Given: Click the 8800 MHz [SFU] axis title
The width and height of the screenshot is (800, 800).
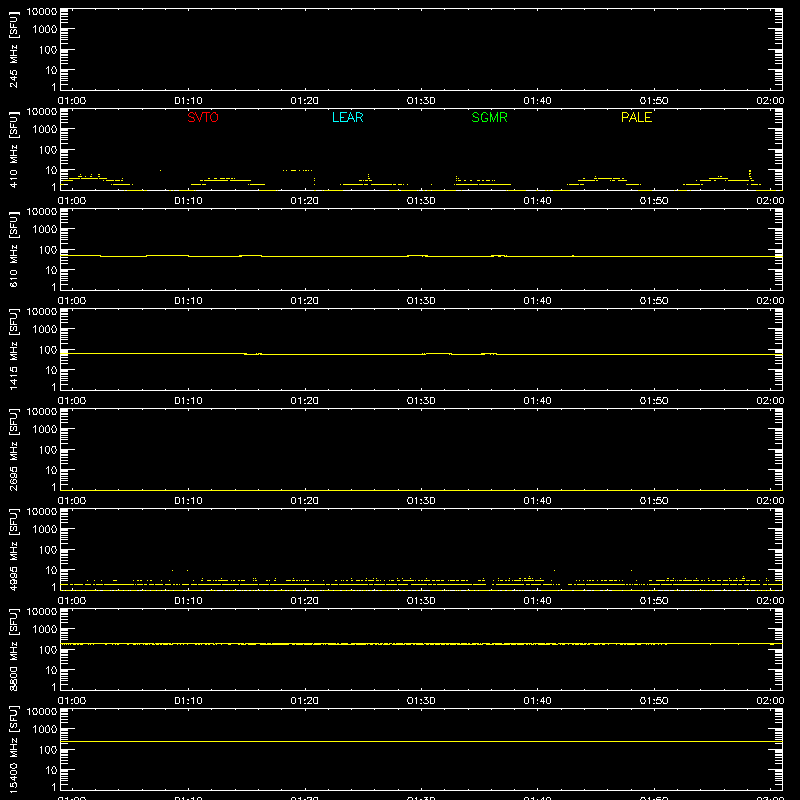Looking at the screenshot, I should point(14,649).
